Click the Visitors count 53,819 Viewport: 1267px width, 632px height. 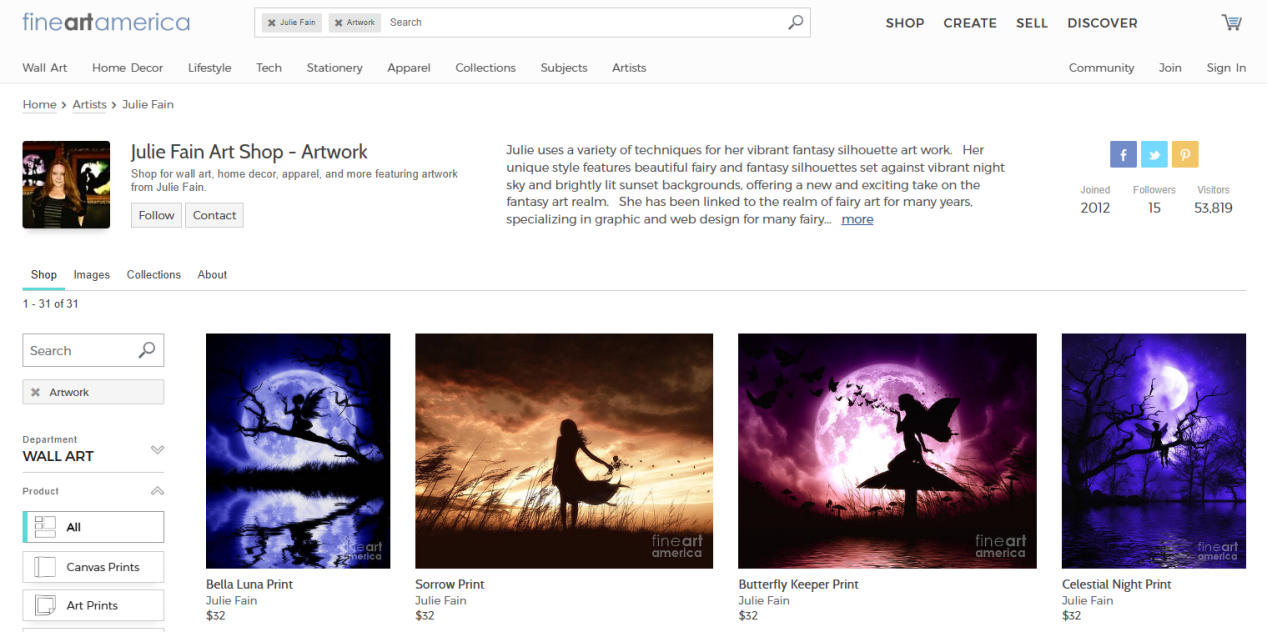[x=1213, y=208]
